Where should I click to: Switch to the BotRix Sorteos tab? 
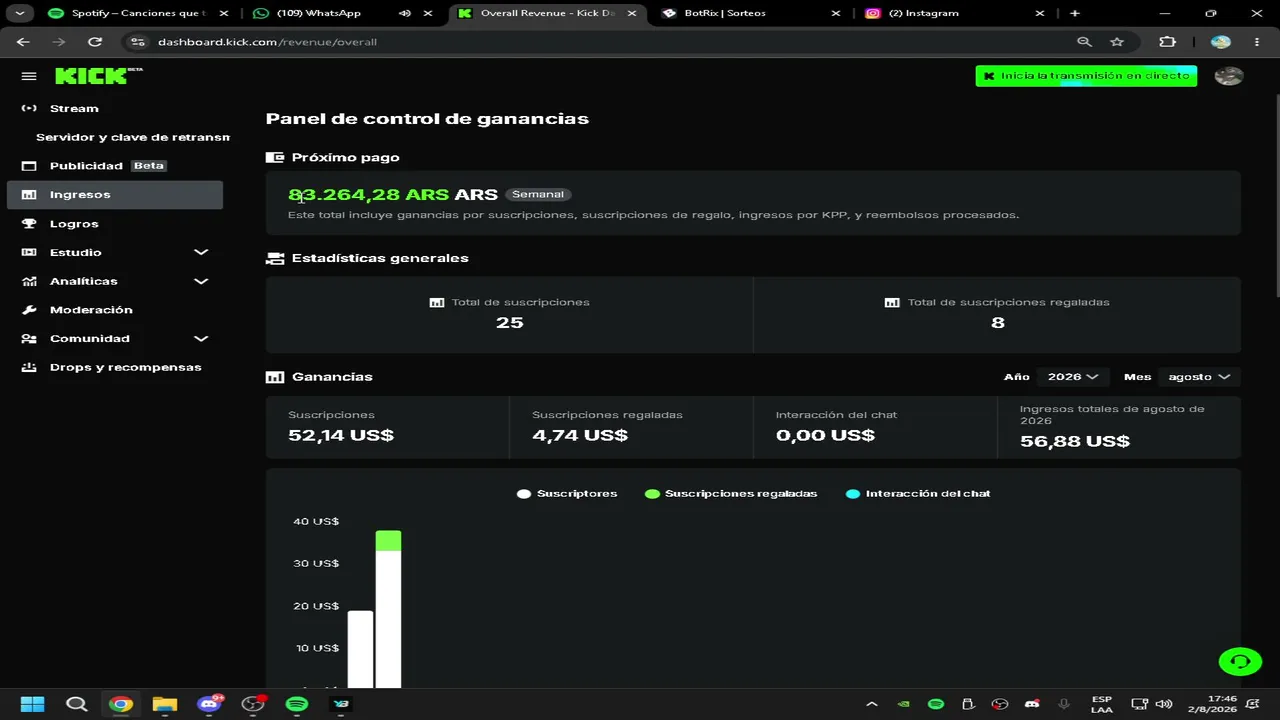coord(738,13)
